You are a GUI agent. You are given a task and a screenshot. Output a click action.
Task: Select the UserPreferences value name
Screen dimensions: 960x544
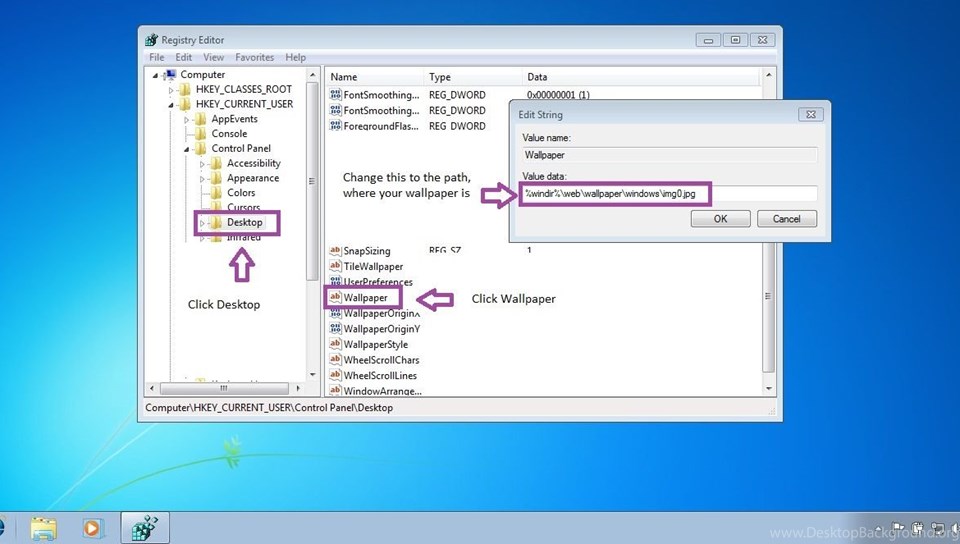(378, 282)
